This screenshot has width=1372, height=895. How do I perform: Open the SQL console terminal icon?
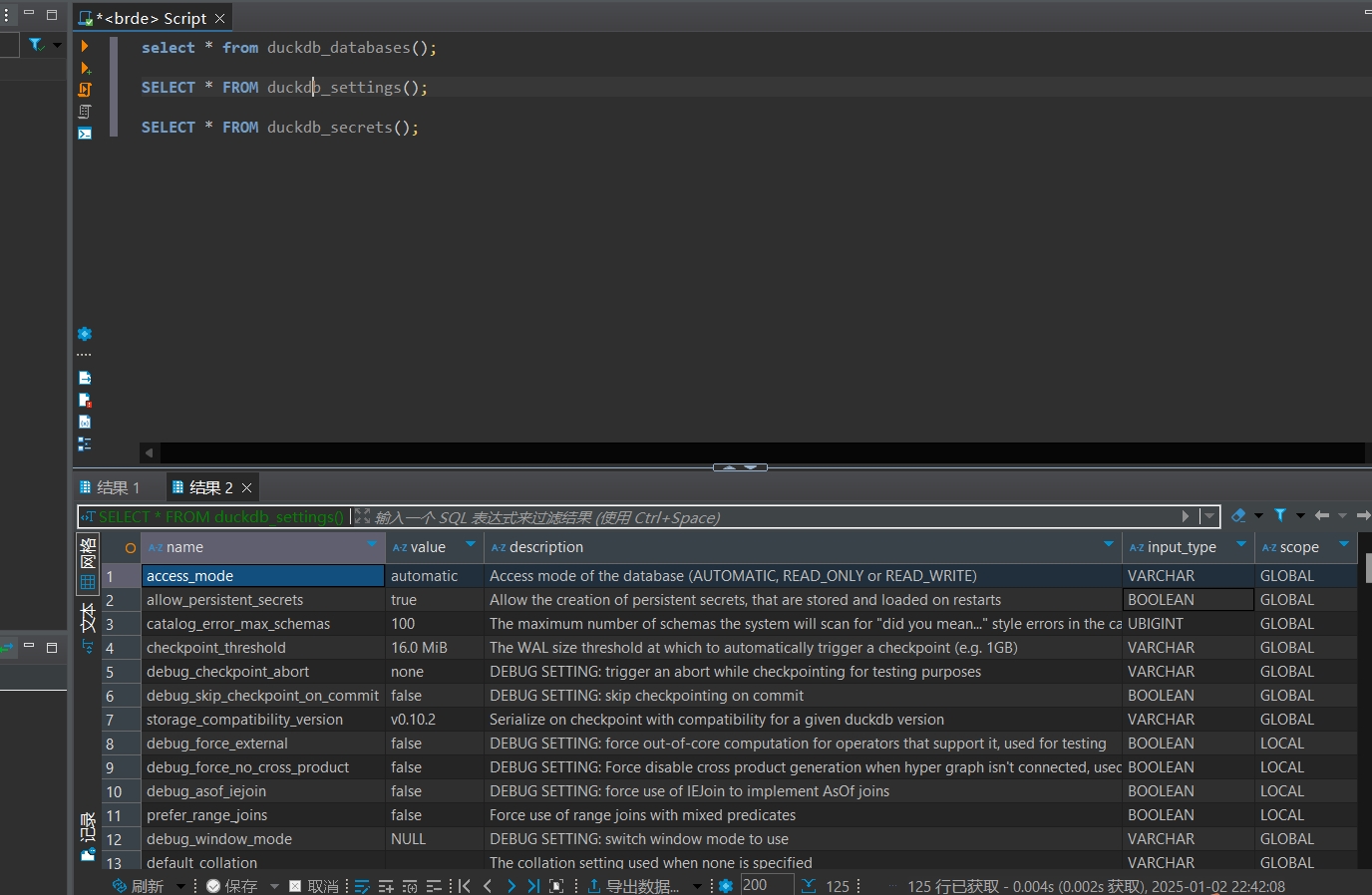tap(85, 134)
